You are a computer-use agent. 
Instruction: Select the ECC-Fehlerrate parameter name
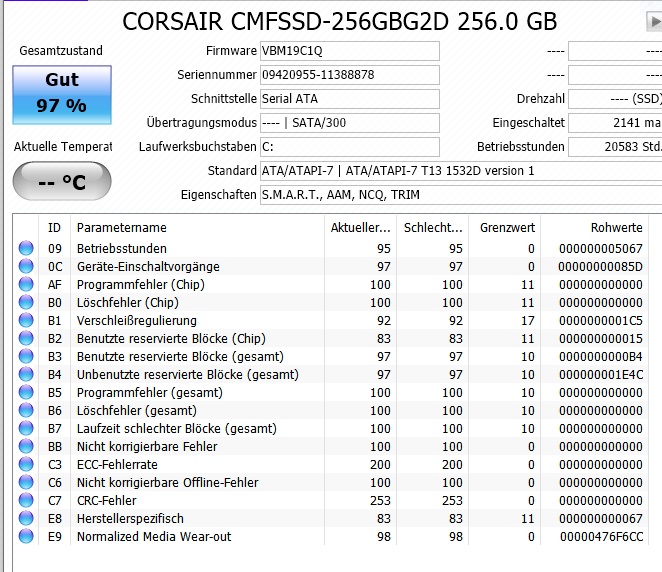[x=117, y=465]
